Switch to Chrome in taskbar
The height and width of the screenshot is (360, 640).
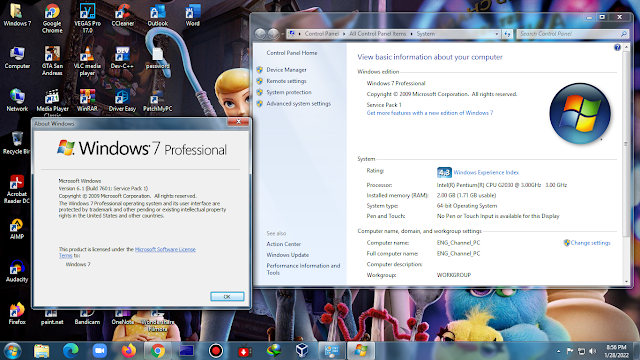click(x=158, y=351)
